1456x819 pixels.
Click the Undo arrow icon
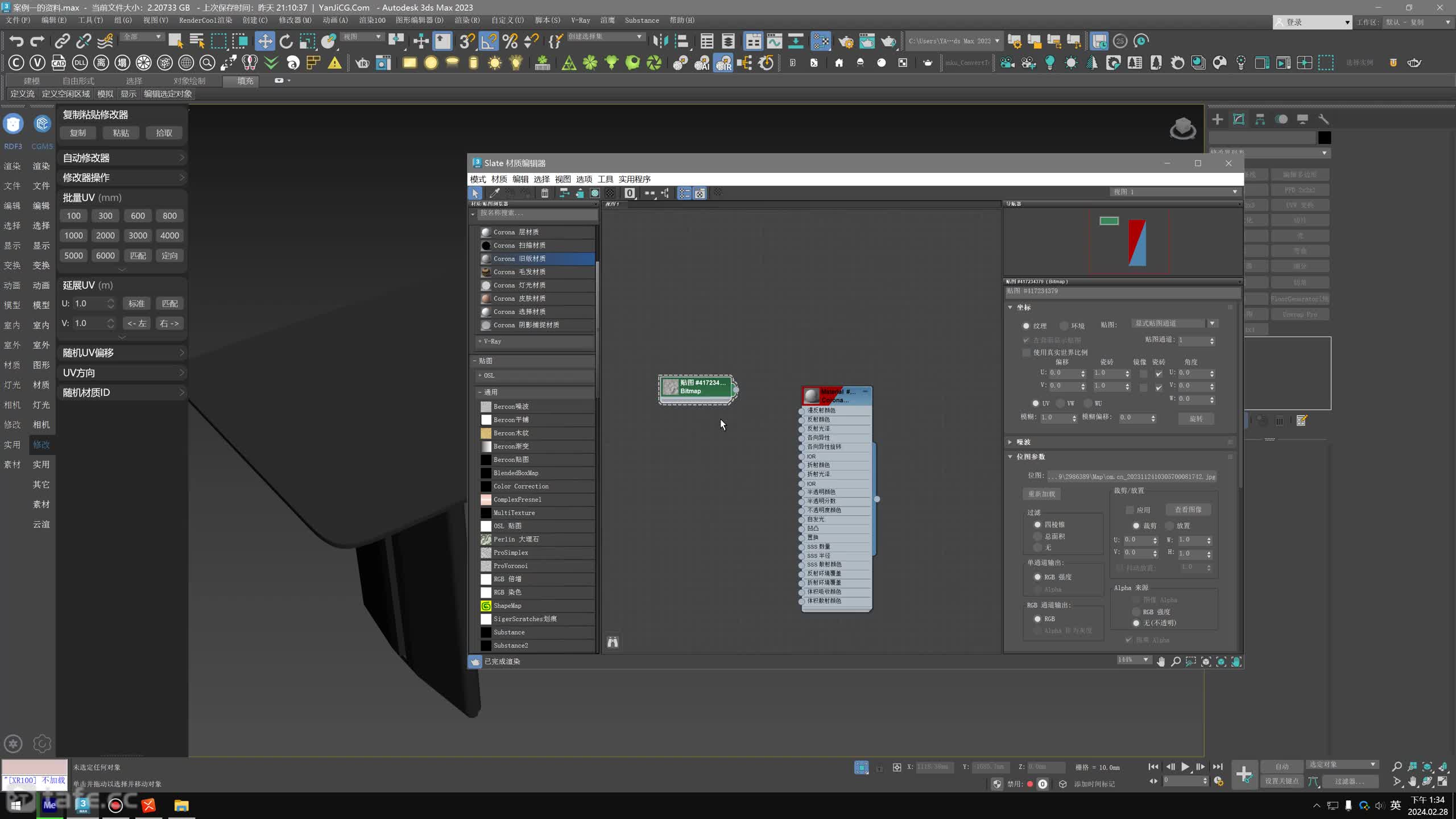pos(16,41)
